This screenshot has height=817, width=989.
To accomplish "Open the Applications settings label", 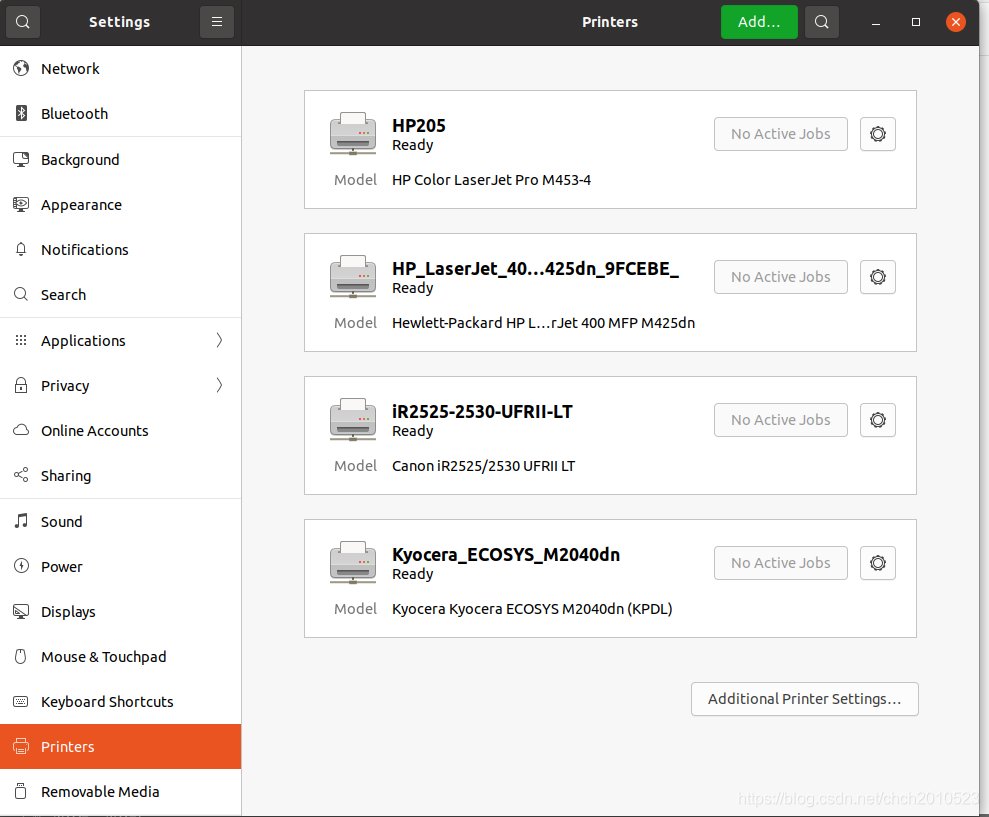I will click(x=83, y=341).
